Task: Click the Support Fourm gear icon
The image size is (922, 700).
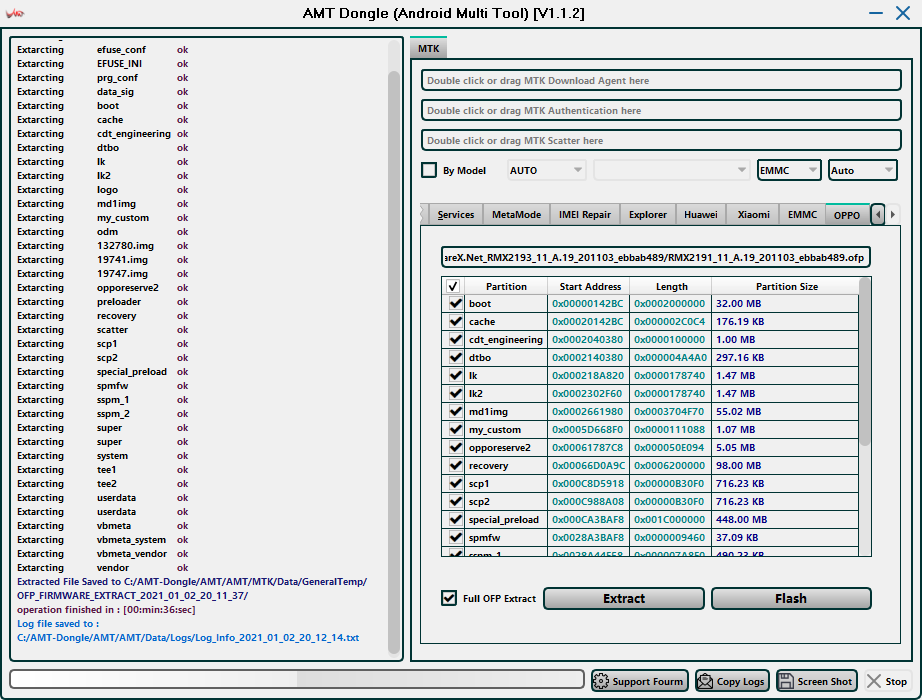Action: click(601, 681)
